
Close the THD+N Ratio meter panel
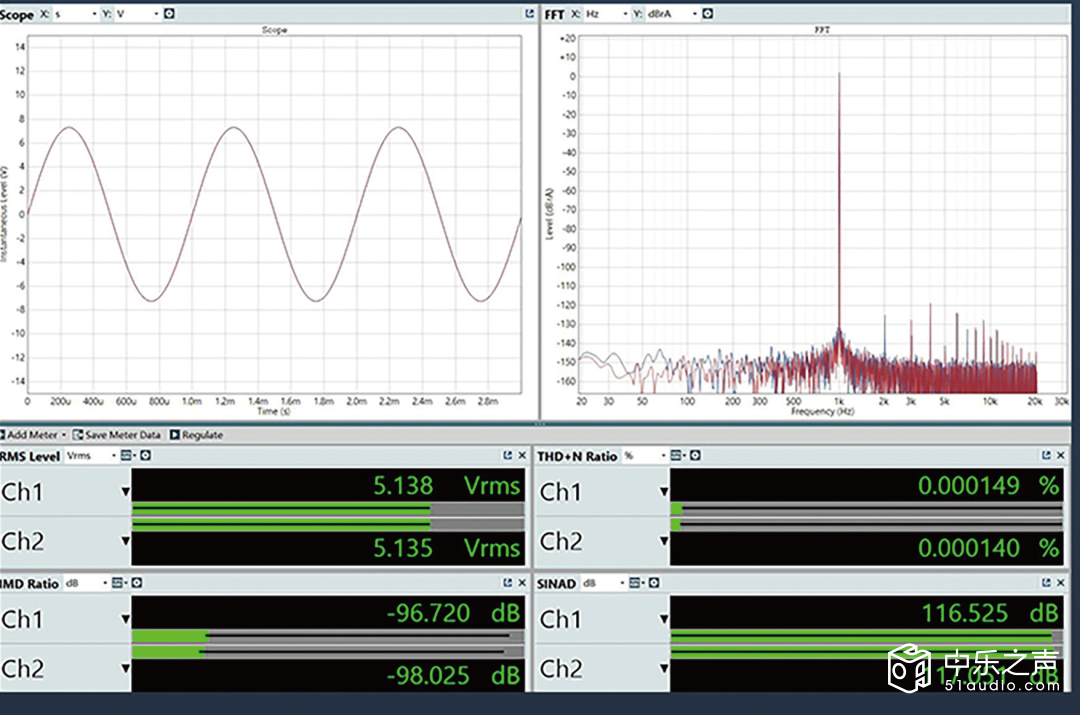[x=1061, y=456]
